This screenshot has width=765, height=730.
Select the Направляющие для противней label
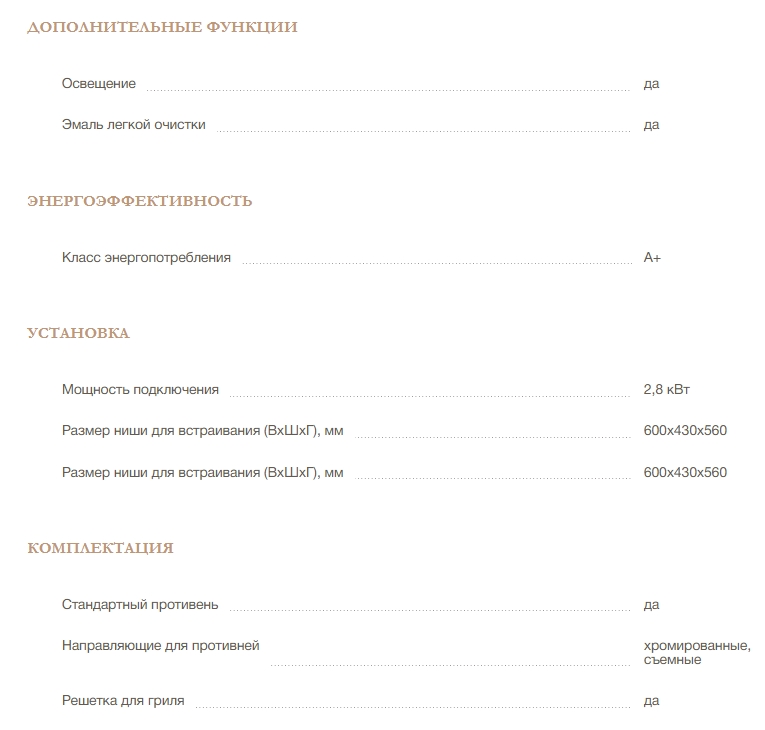[161, 646]
